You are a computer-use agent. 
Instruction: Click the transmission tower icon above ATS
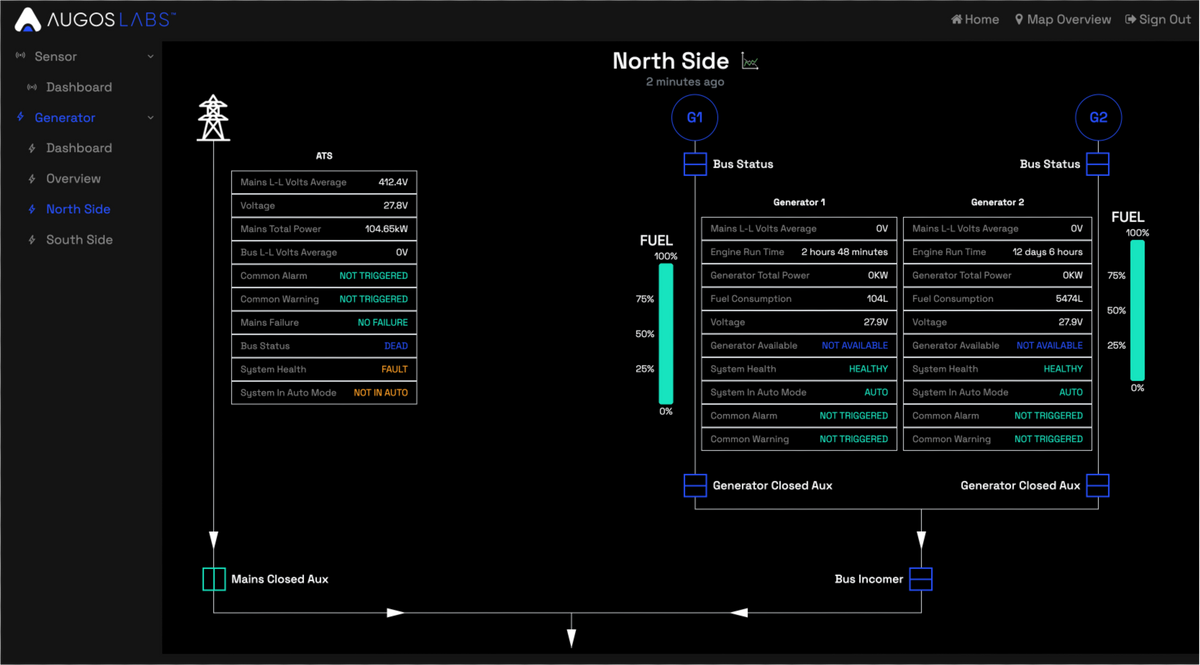213,117
